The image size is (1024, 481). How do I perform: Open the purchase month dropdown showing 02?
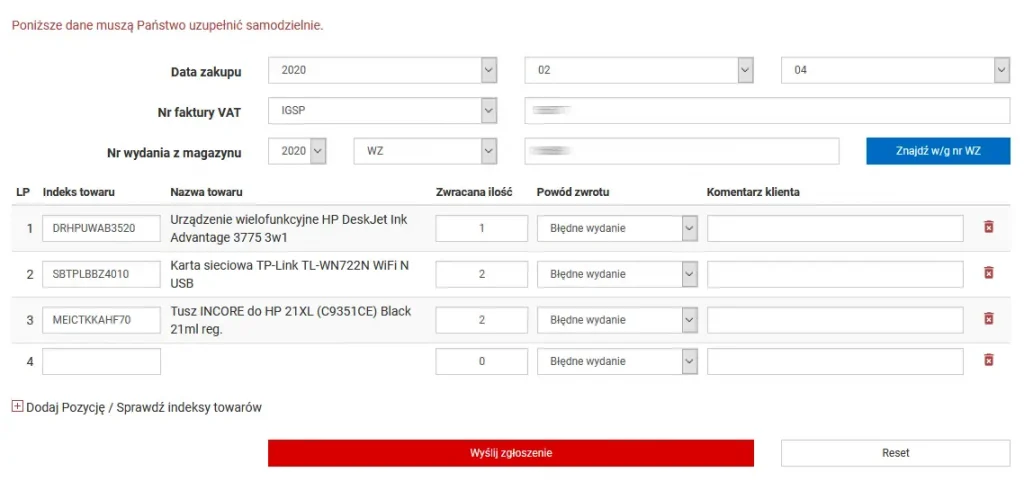click(639, 71)
